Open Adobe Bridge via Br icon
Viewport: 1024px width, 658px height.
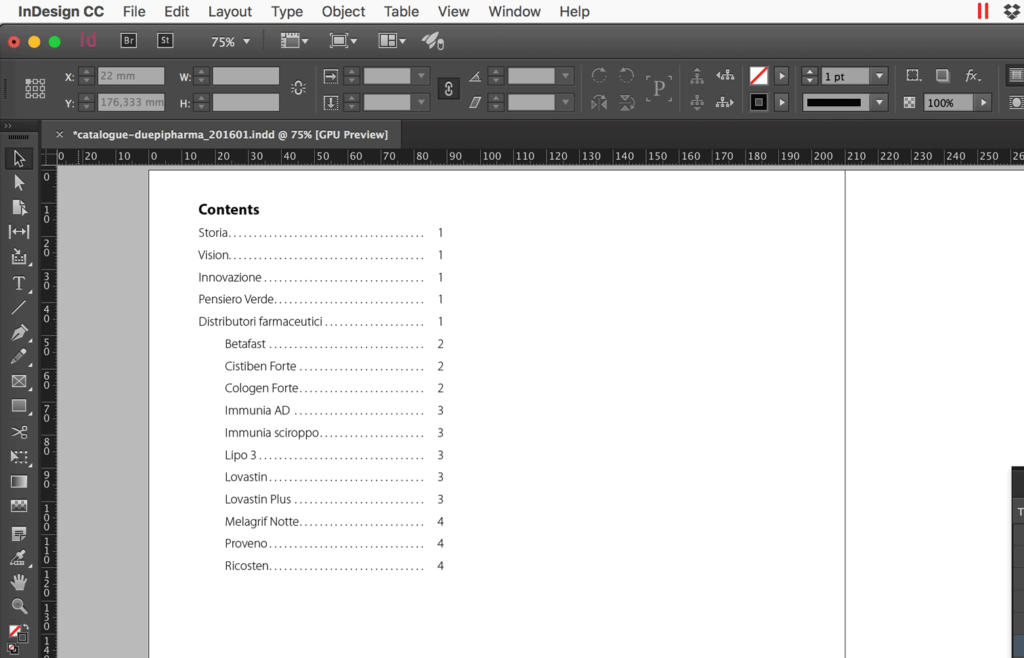click(x=129, y=40)
